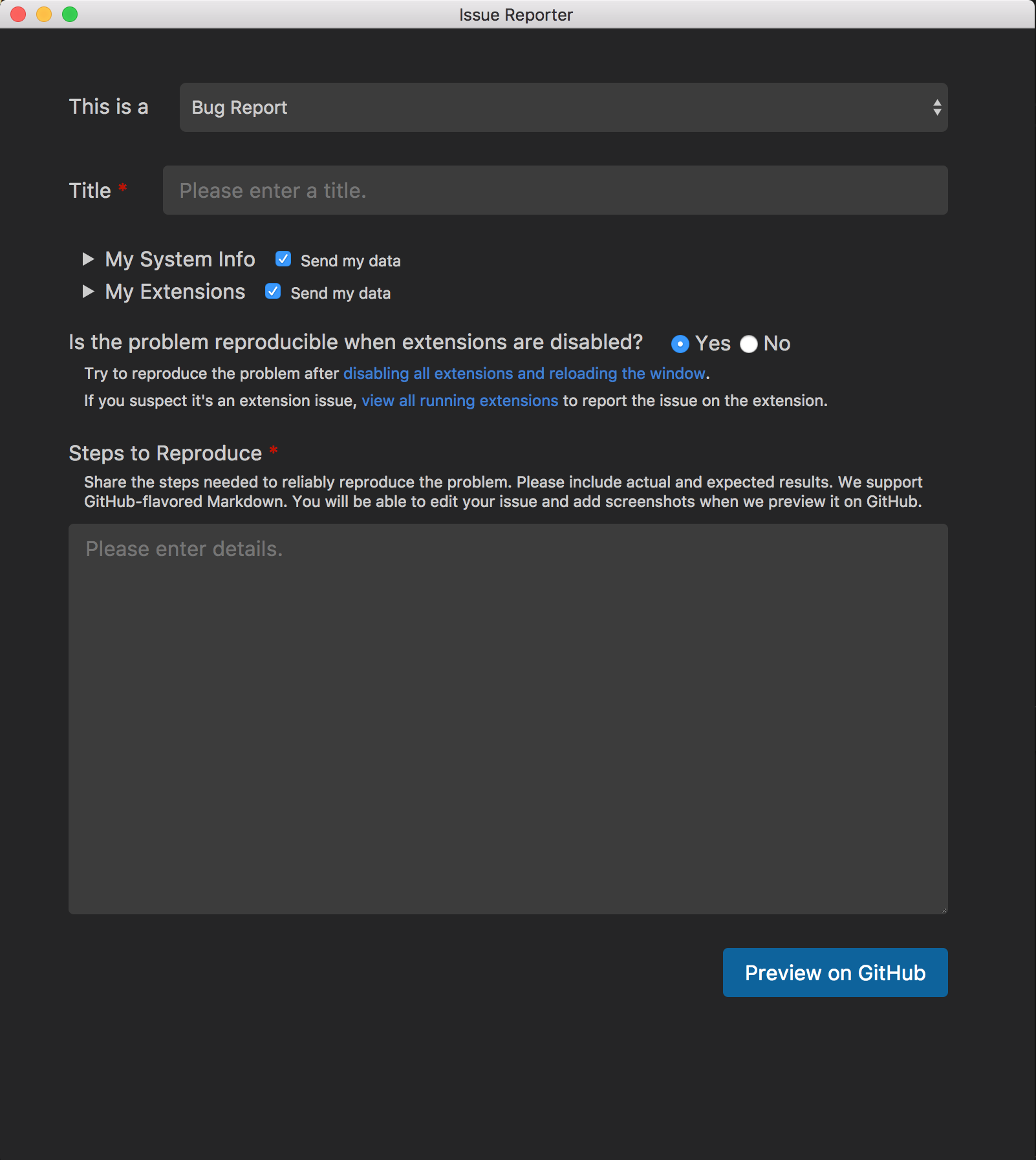Viewport: 1036px width, 1160px height.
Task: Uncheck Send my data for System Info
Action: [x=283, y=259]
